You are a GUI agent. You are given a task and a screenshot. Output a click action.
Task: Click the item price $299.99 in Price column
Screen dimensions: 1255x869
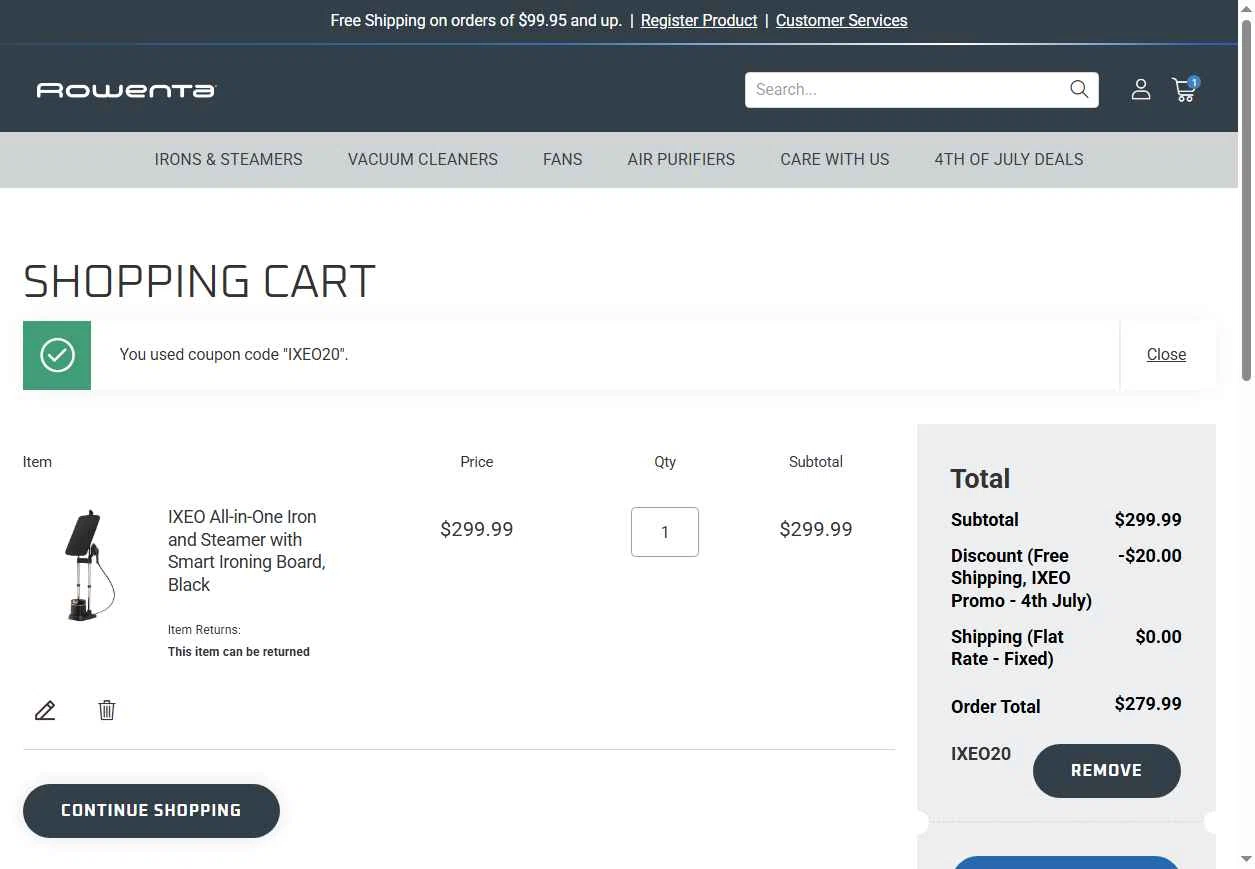[x=477, y=529]
